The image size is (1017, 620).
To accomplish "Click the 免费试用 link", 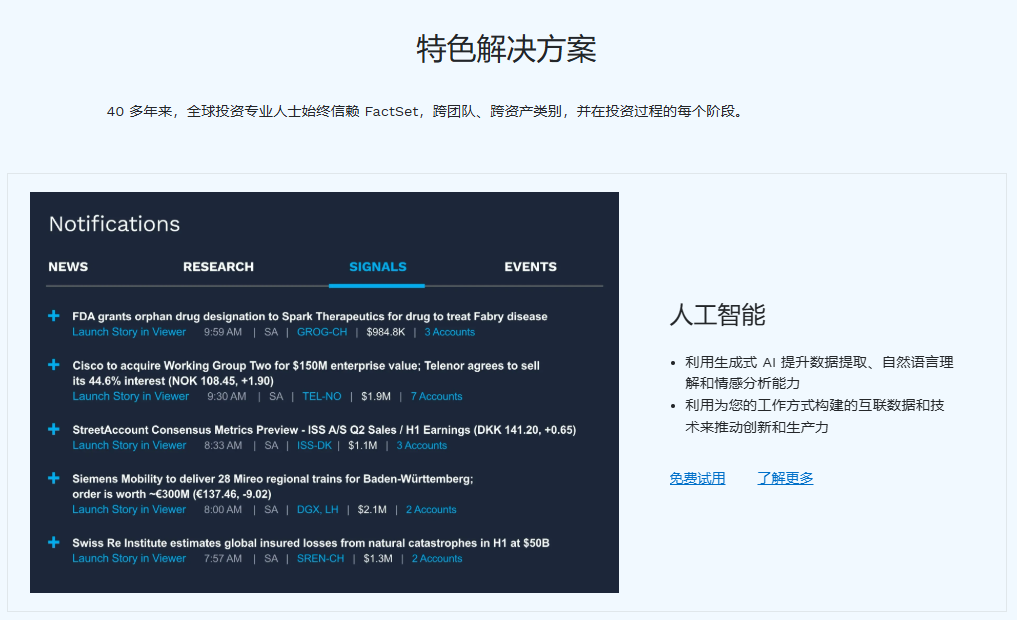I will tap(697, 479).
